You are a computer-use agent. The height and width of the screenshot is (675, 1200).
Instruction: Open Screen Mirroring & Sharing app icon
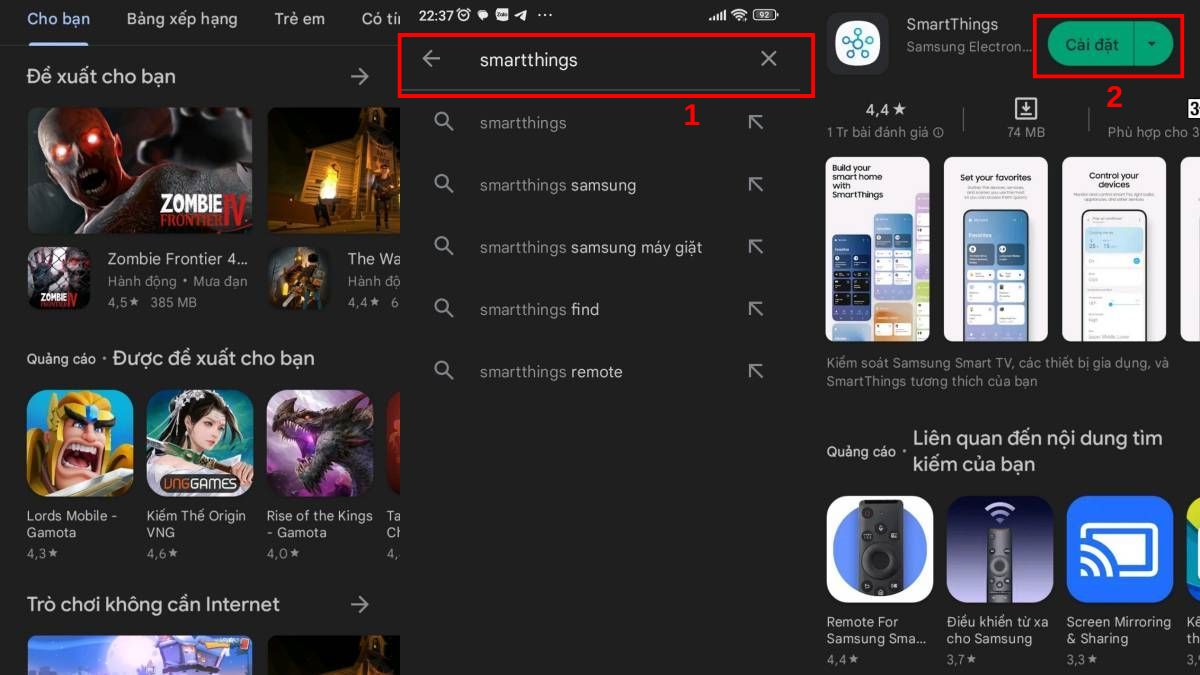pyautogui.click(x=1120, y=549)
